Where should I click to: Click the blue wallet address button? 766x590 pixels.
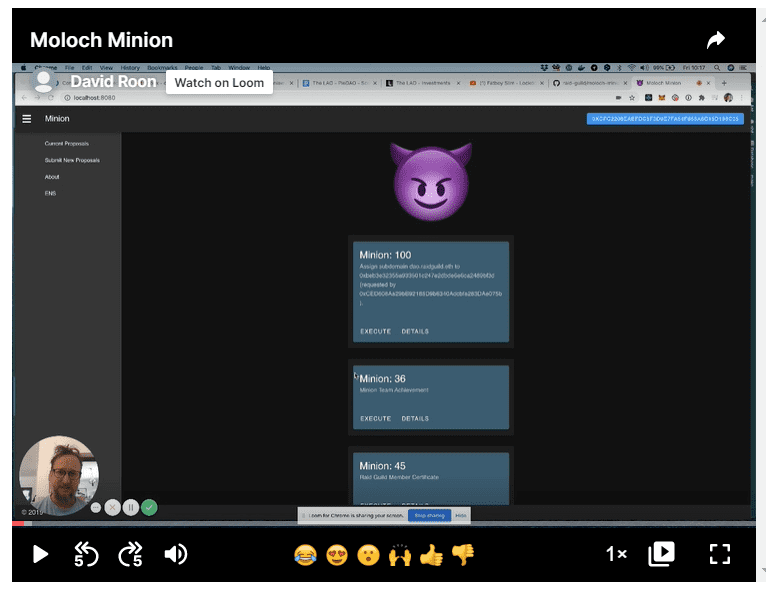point(665,119)
